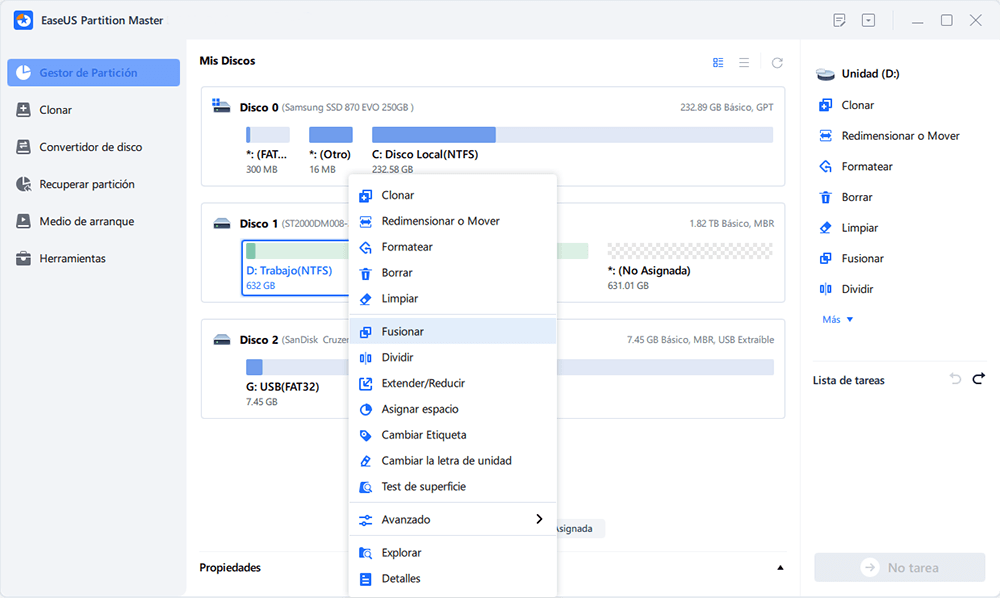Refresh the disk list
1000x598 pixels.
(777, 62)
